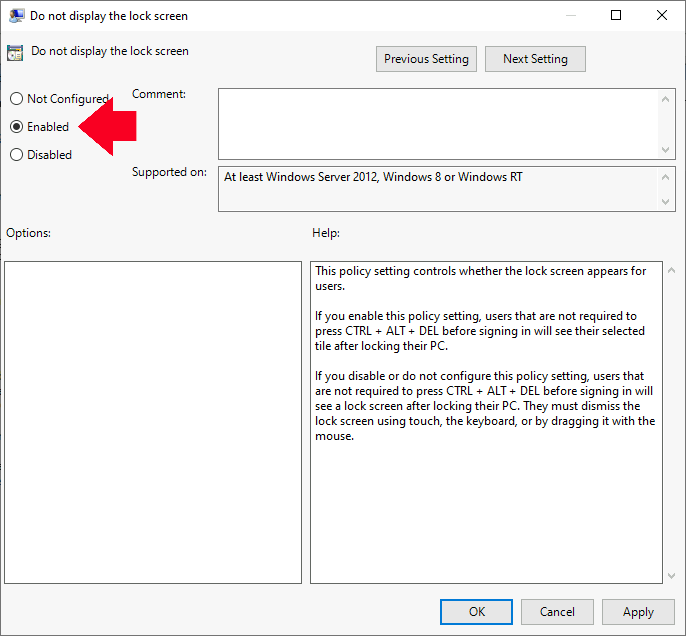Click inside the Comment text box
This screenshot has width=686, height=636.
pos(438,124)
